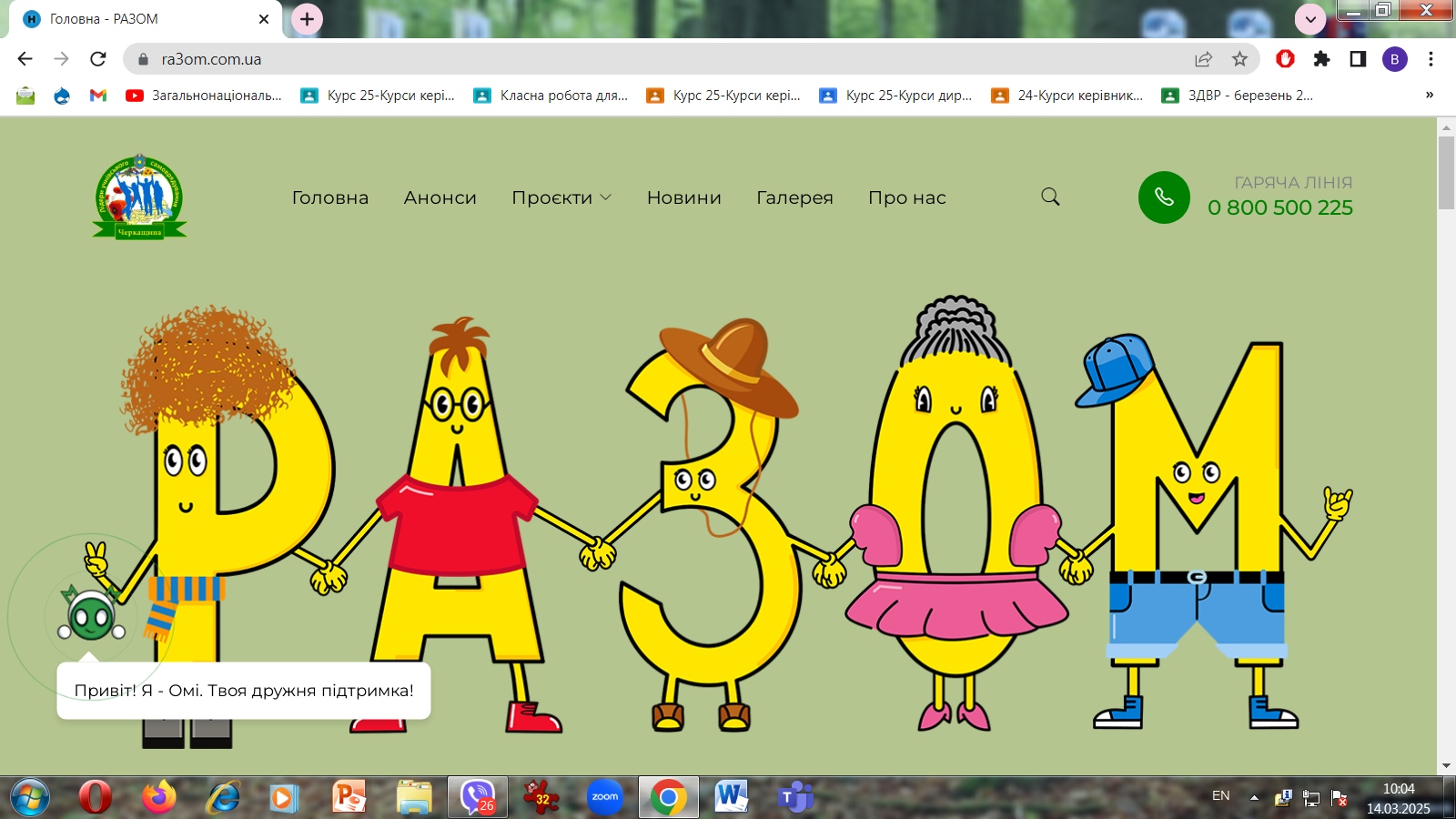Viewport: 1456px width, 819px height.
Task: Open the 24-Курси керівник... bookmark
Action: (x=1067, y=96)
